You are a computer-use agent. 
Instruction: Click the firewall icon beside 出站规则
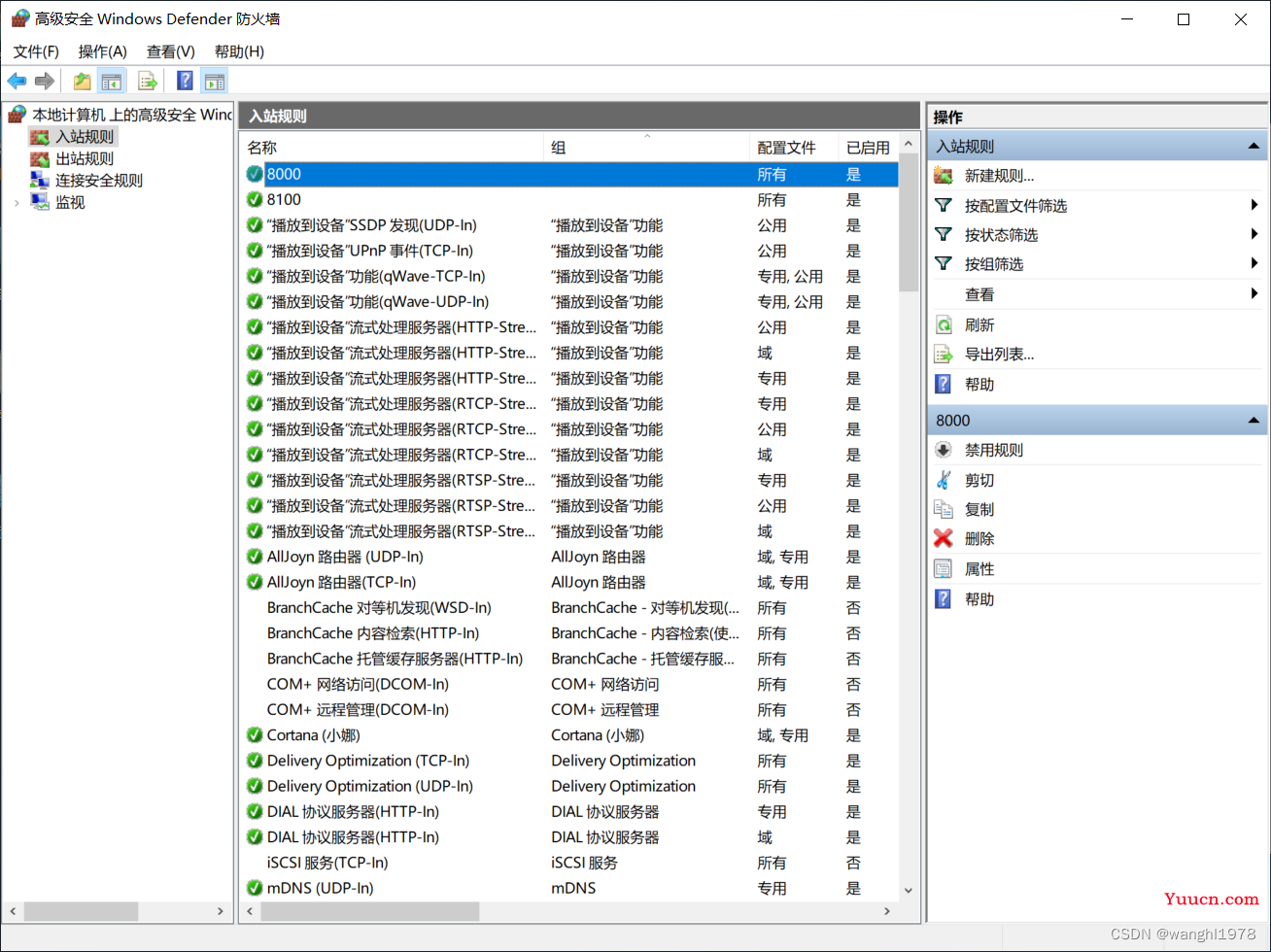pos(40,158)
